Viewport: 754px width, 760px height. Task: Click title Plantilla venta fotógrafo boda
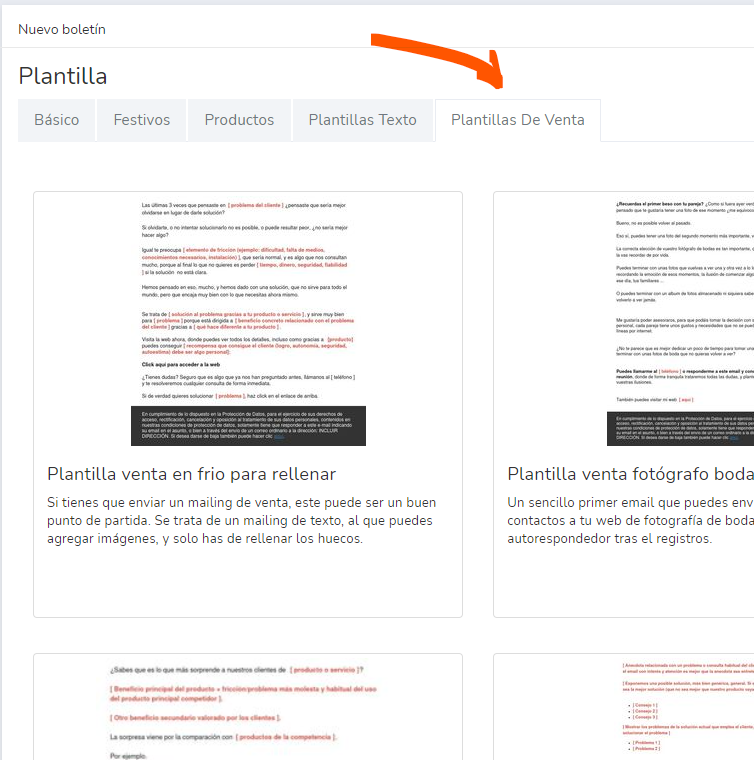tap(630, 474)
